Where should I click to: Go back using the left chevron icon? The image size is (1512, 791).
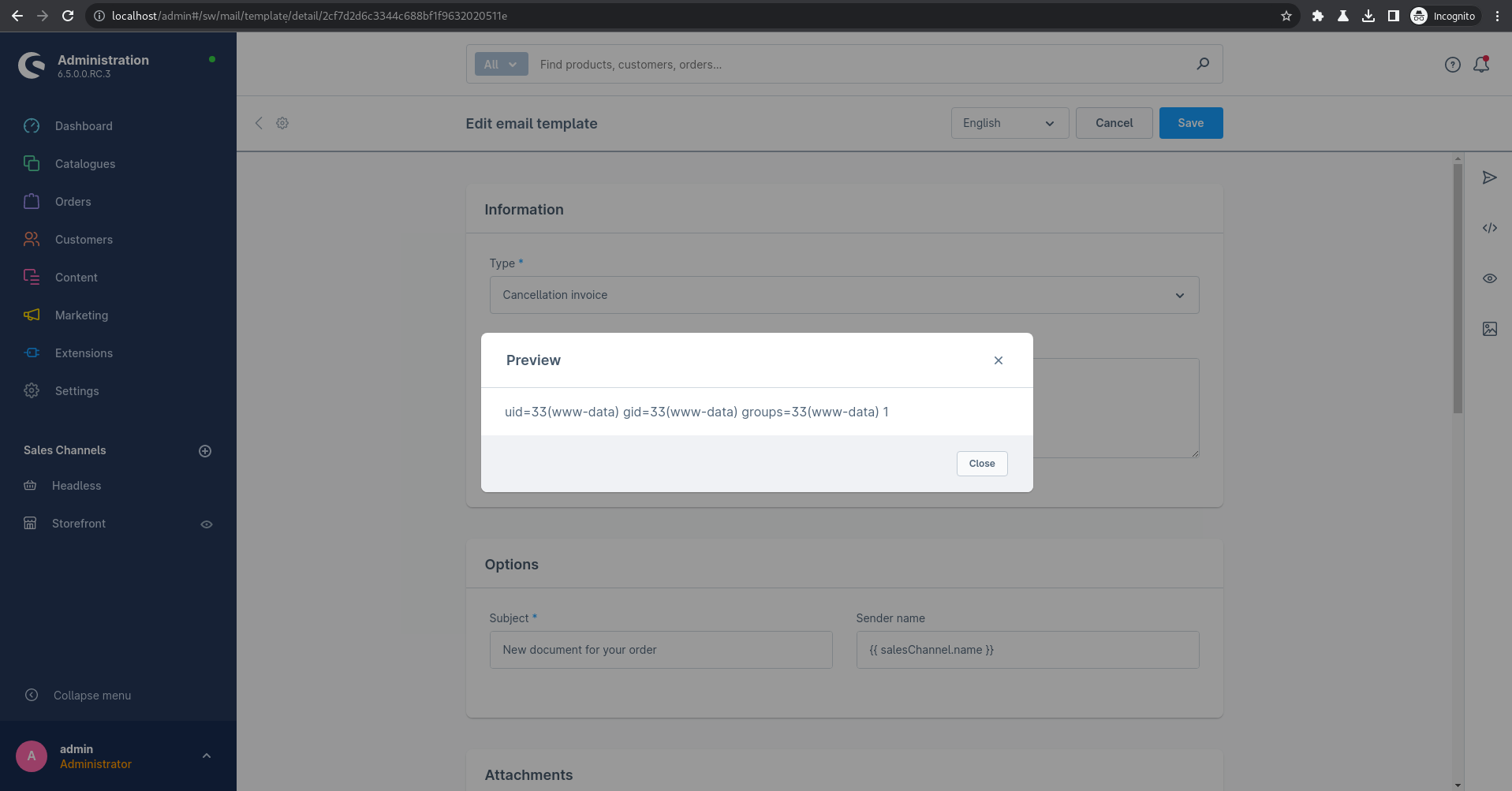pos(259,123)
